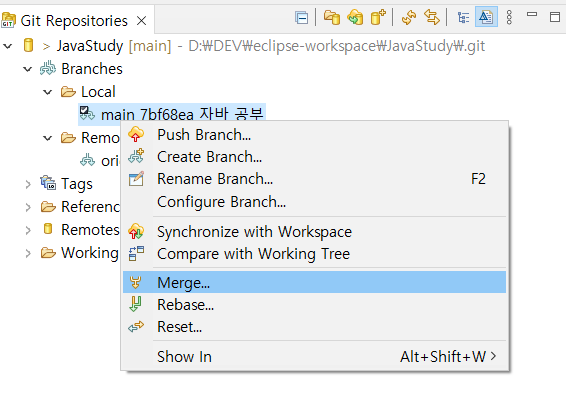The width and height of the screenshot is (566, 401).
Task: Click the origin branch icon
Action: 87,160
